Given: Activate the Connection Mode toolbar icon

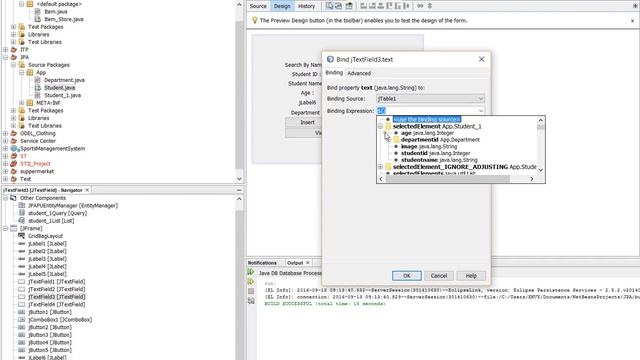Looking at the screenshot, I should tap(338, 6).
